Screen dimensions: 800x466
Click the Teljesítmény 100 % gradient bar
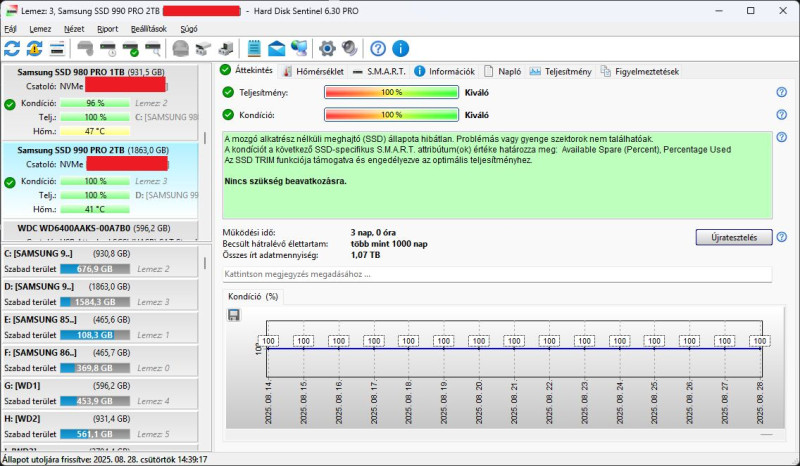coord(391,92)
